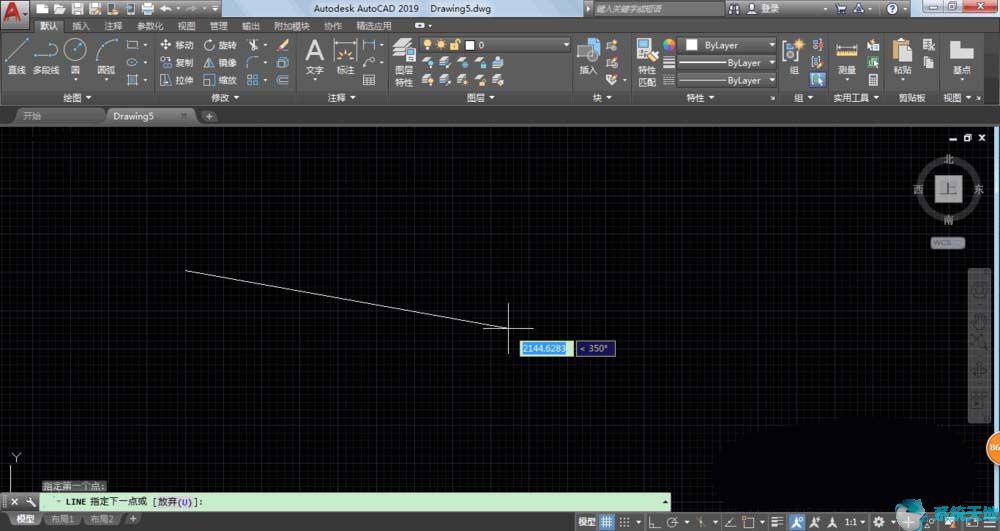Click the WCS button under ViewCube
This screenshot has width=1000, height=531.
point(947,243)
